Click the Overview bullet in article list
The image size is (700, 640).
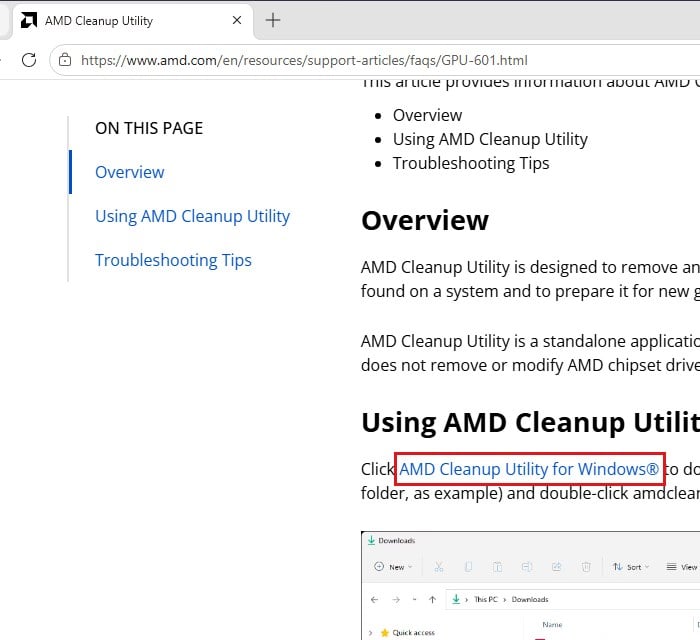click(427, 115)
